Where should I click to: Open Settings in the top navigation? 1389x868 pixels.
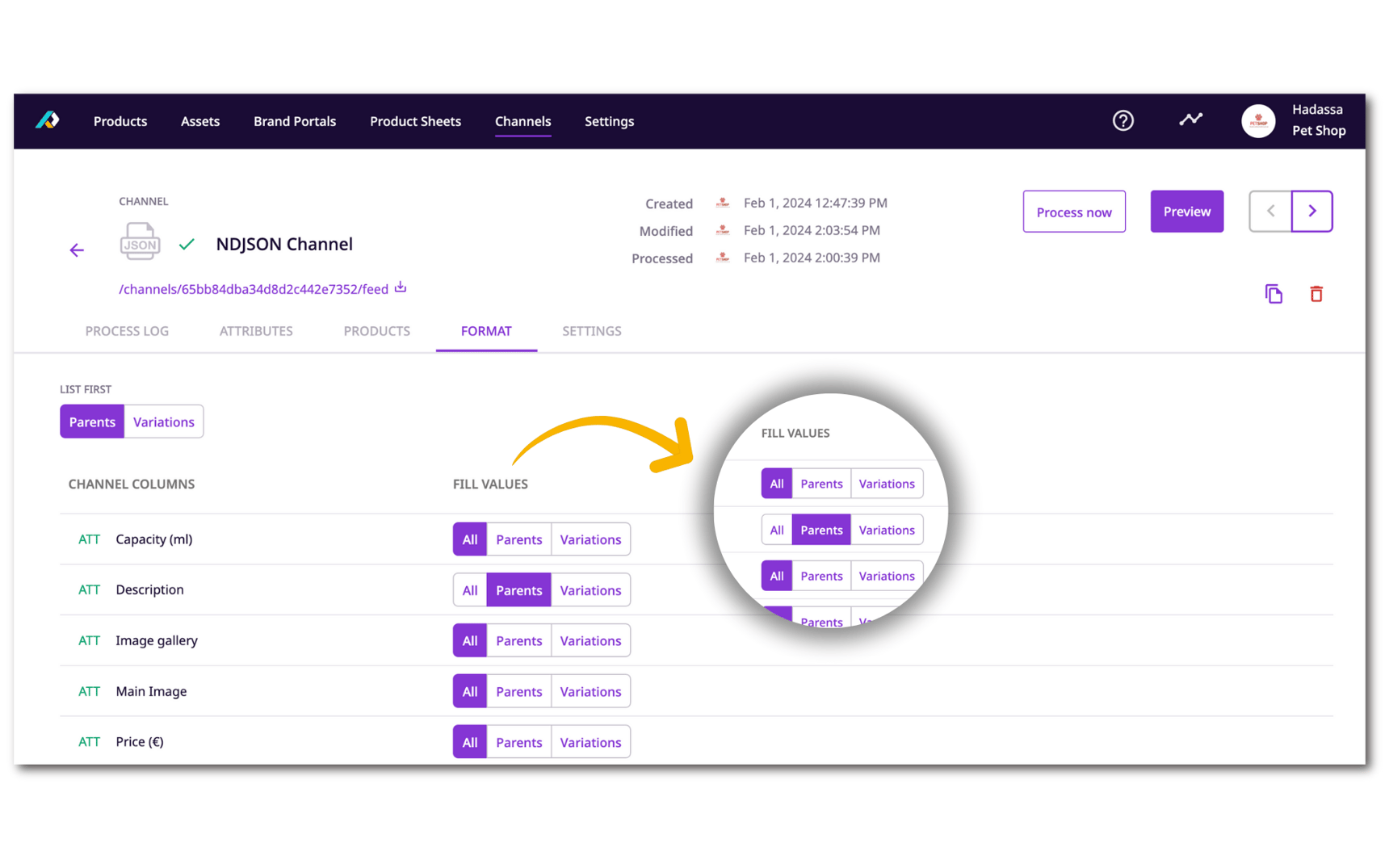[609, 121]
